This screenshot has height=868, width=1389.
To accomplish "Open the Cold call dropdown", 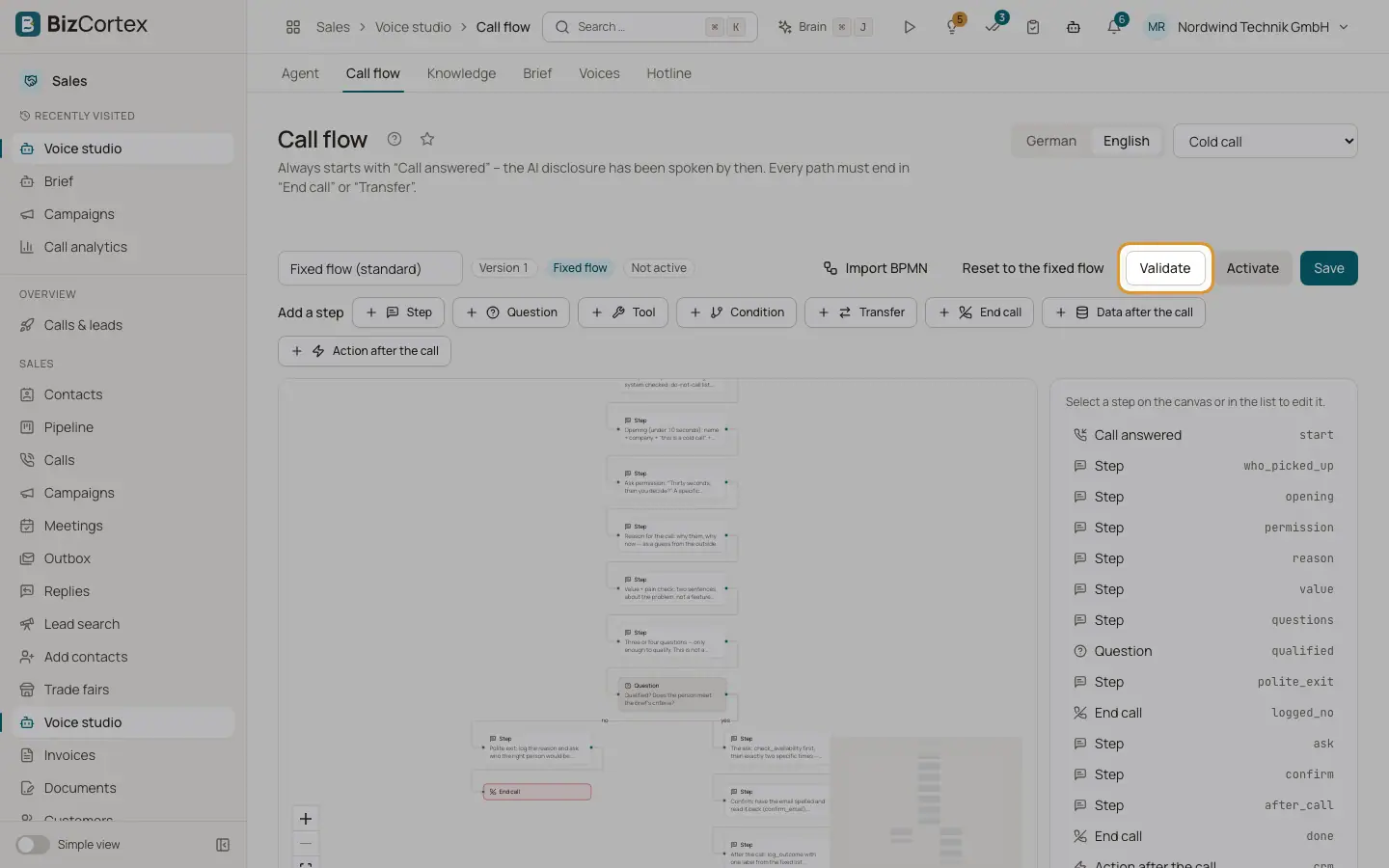I will [x=1266, y=141].
